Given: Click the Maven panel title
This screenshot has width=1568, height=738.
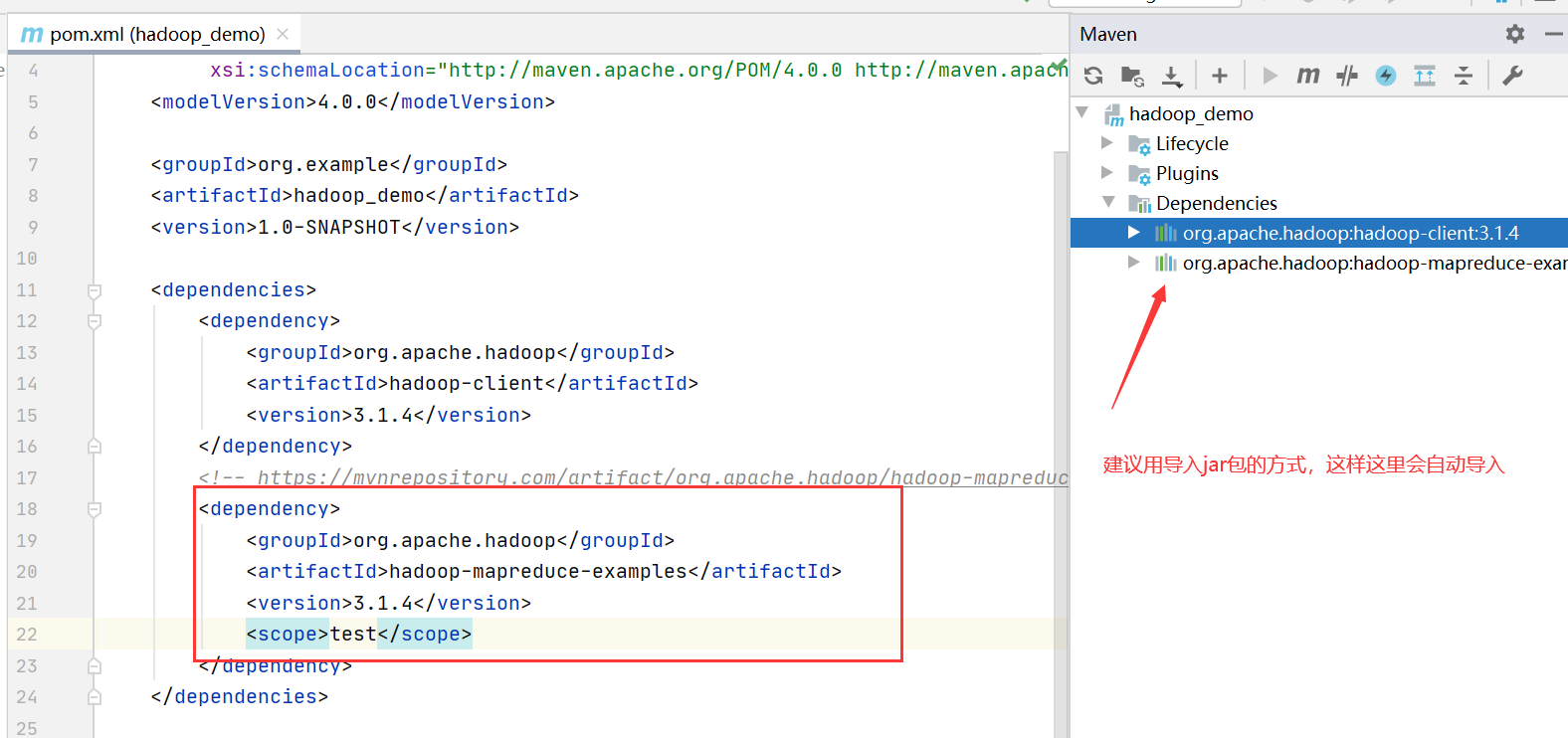Looking at the screenshot, I should [1108, 35].
